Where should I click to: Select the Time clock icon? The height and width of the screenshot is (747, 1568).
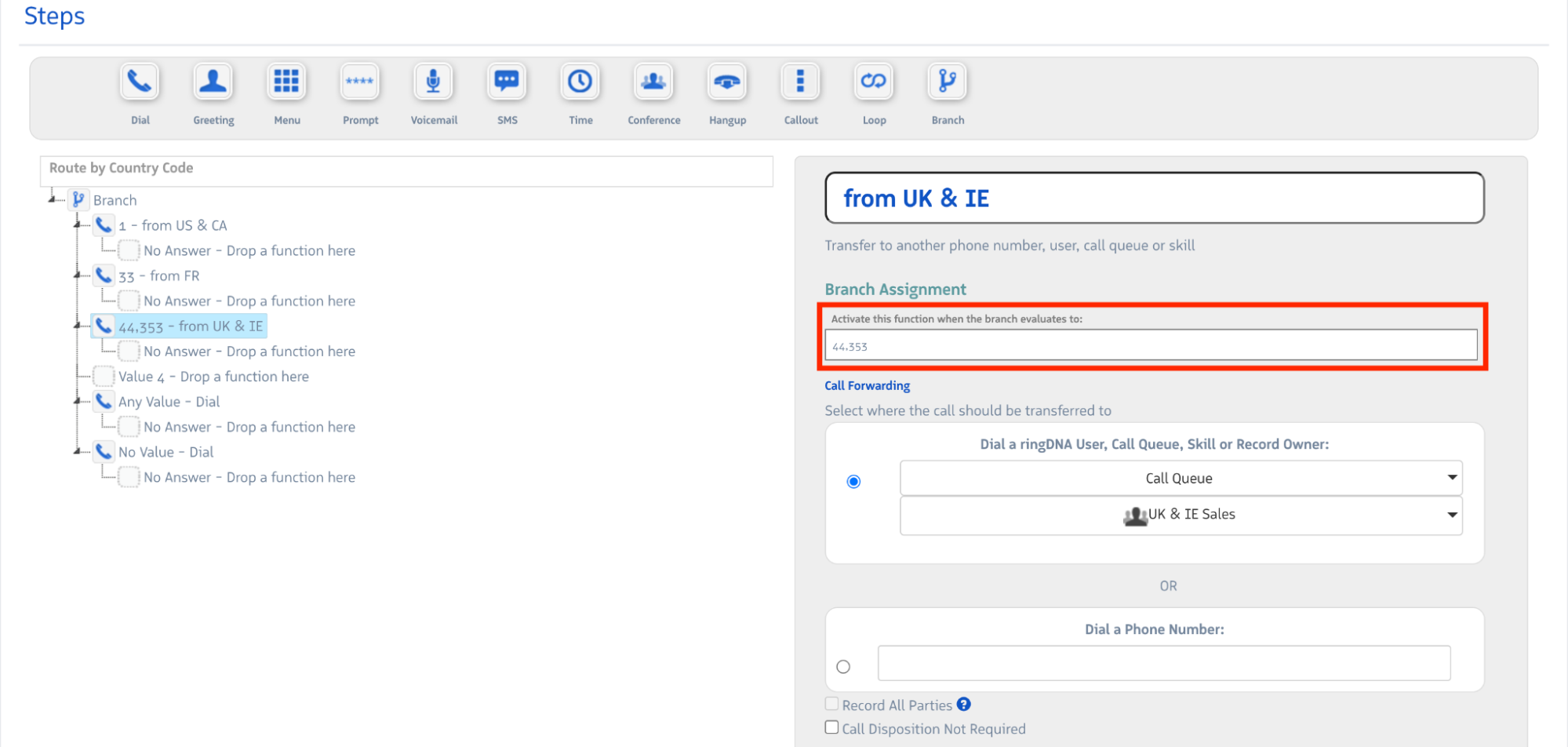coord(580,82)
